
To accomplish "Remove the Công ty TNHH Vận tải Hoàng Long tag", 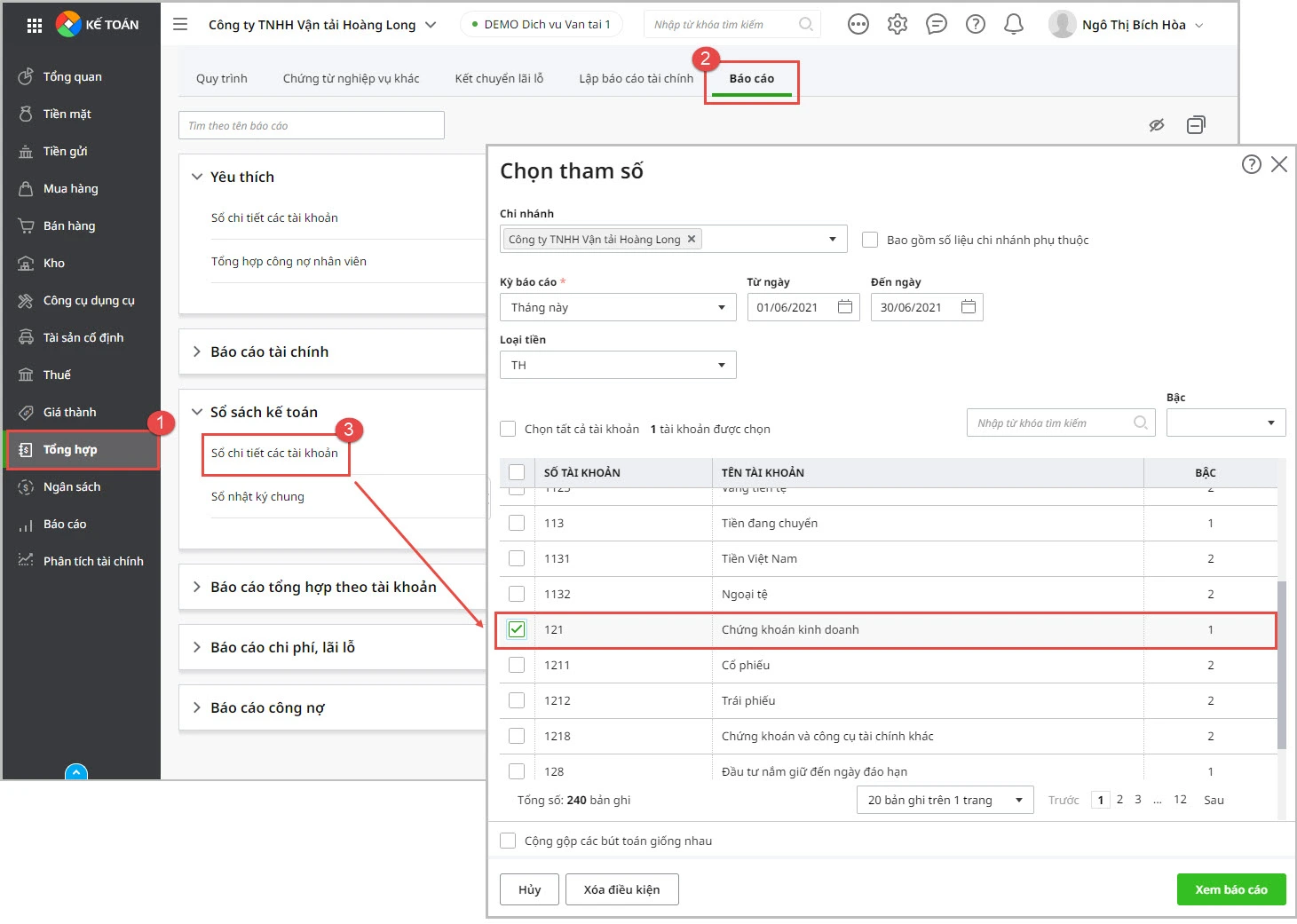I will tap(692, 239).
